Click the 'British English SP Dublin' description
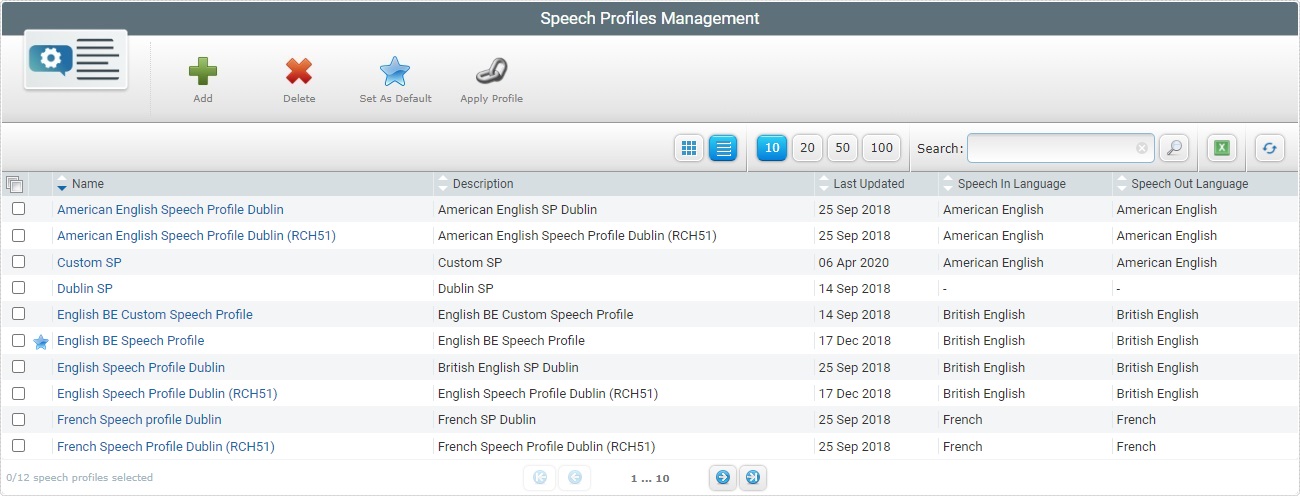 pyautogui.click(x=508, y=368)
